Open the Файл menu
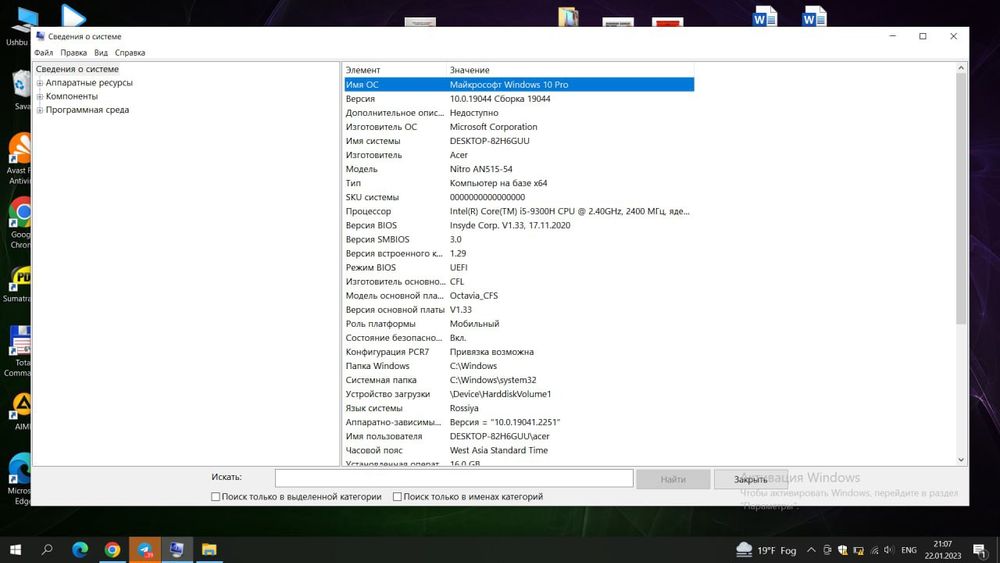Viewport: 1000px width, 563px height. 43,53
